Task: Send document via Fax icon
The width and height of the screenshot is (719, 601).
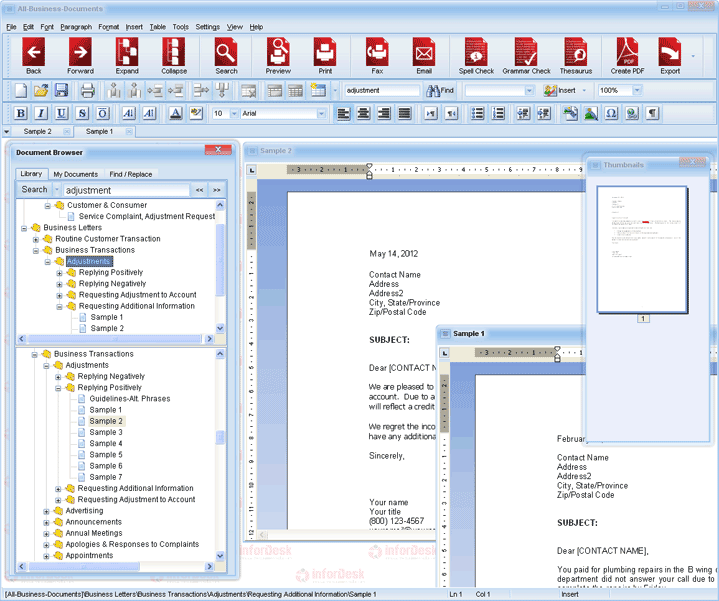Action: (377, 53)
